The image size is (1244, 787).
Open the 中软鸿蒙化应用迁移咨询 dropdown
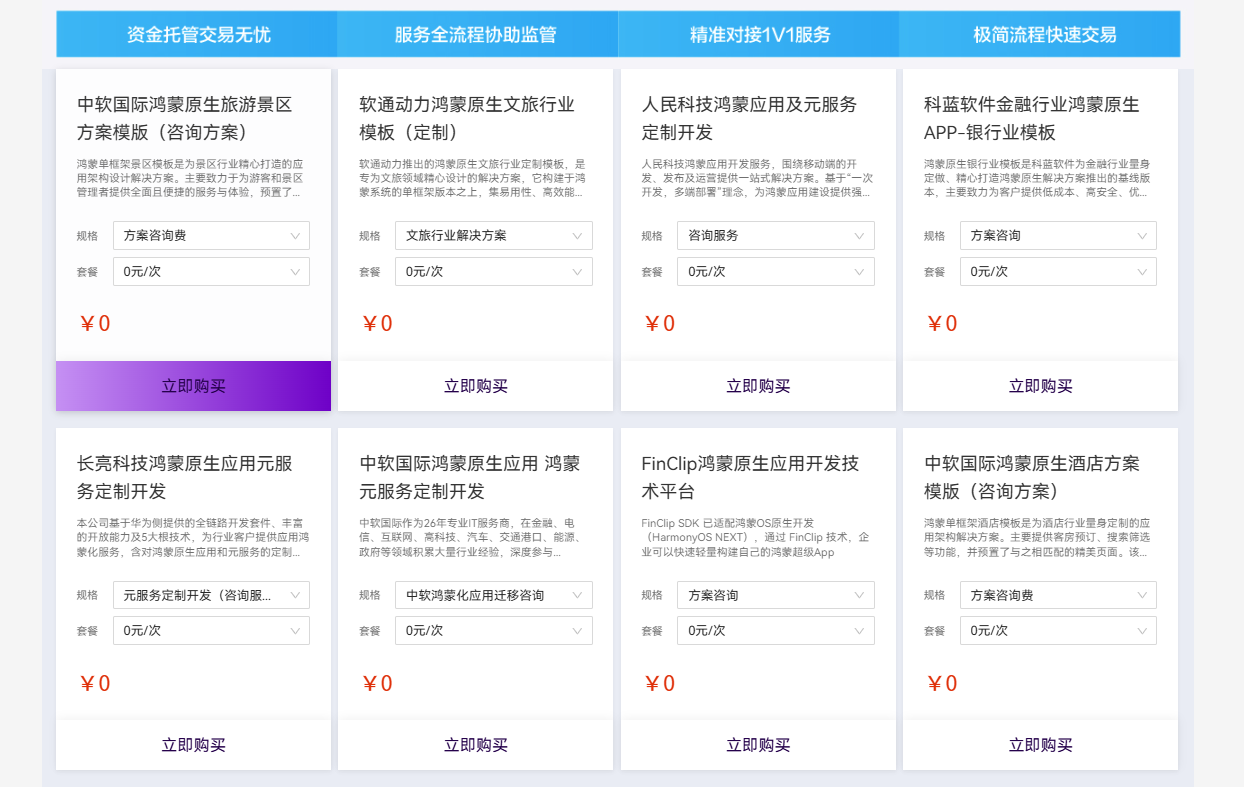(x=494, y=594)
